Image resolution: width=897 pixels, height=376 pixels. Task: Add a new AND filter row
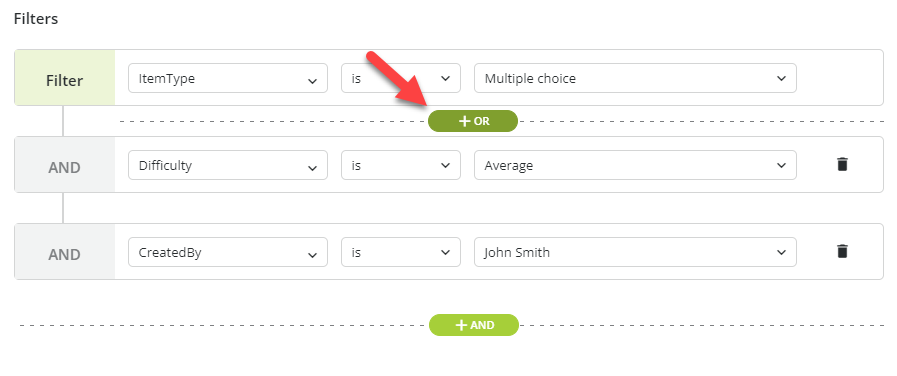tap(474, 325)
